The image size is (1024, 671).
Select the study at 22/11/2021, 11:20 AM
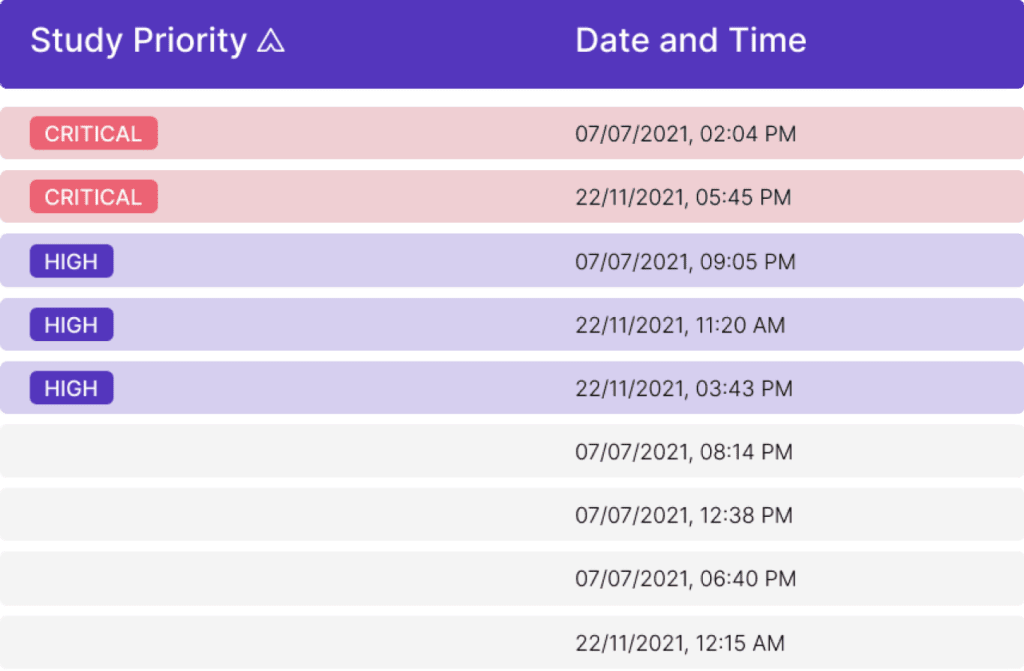point(512,325)
